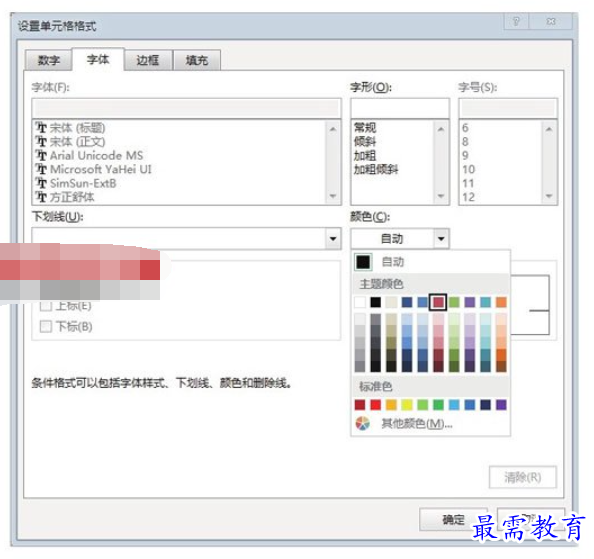Select the 字体 tab

pos(98,59)
